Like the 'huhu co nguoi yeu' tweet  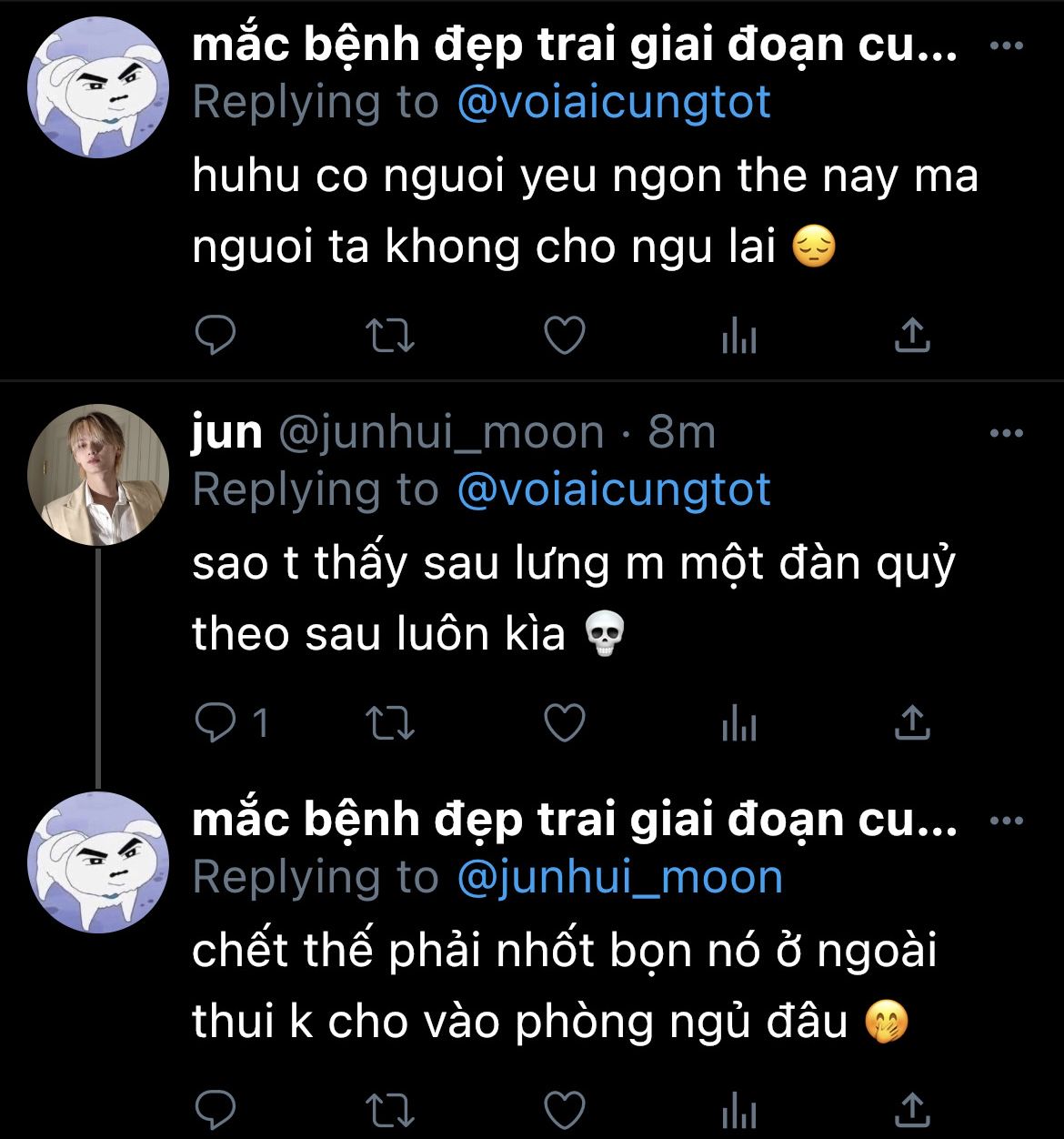coord(564,337)
